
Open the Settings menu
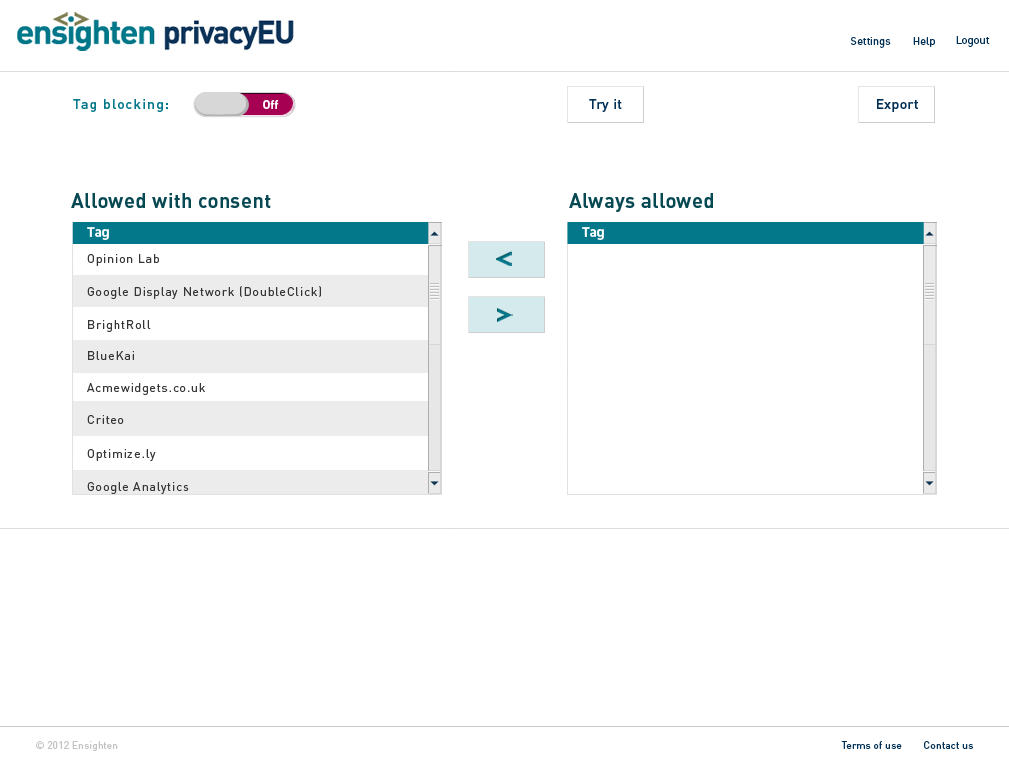(x=870, y=41)
